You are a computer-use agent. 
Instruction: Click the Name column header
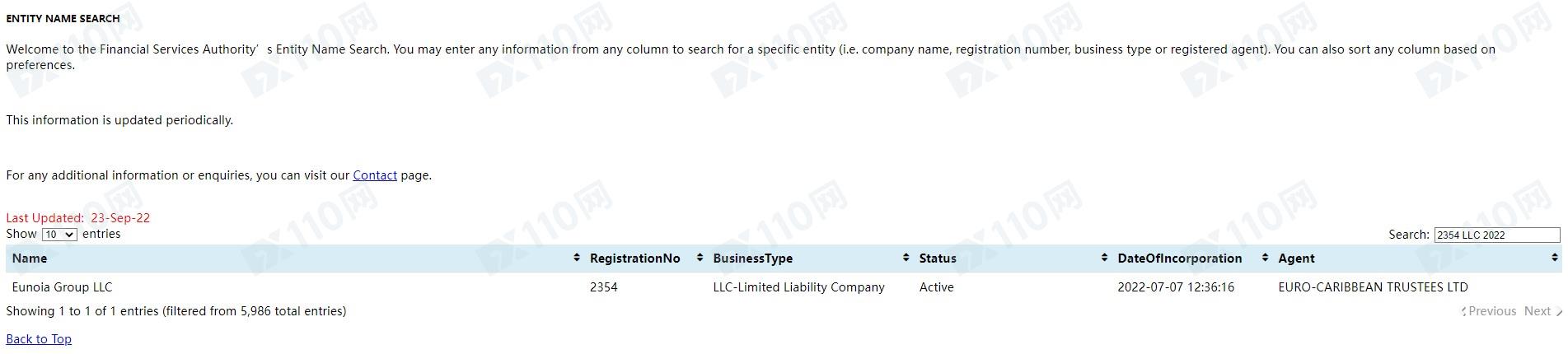(295, 259)
